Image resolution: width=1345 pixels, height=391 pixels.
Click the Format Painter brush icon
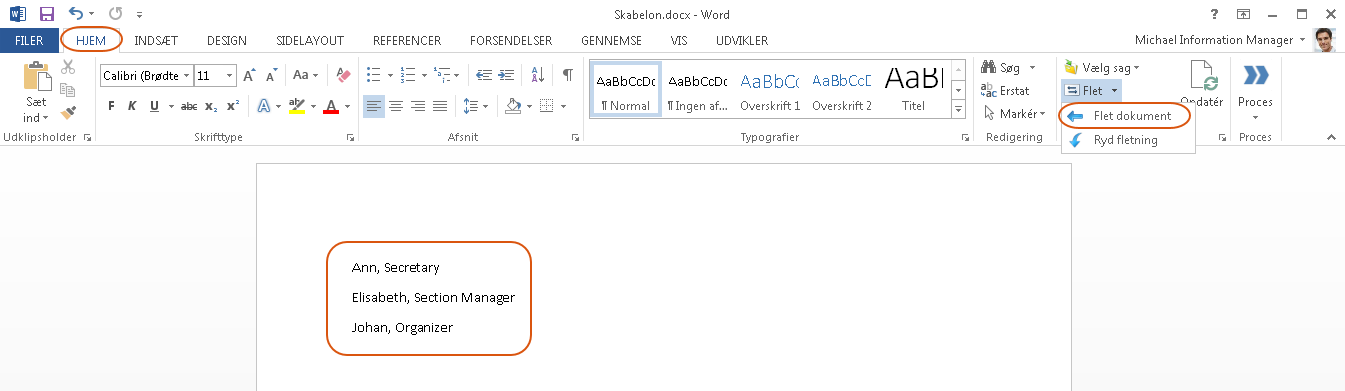(x=68, y=113)
